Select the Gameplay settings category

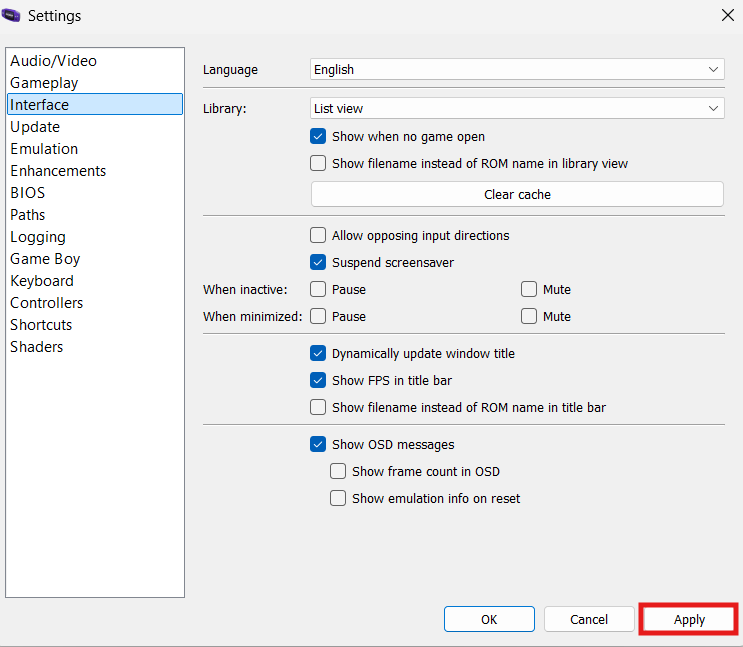tap(95, 82)
